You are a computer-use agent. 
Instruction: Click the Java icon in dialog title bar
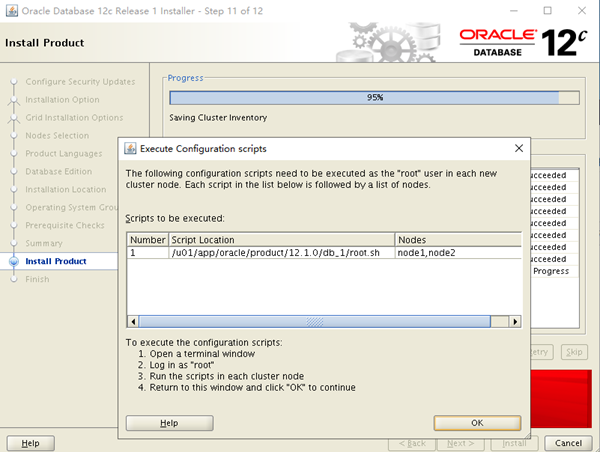(x=130, y=148)
